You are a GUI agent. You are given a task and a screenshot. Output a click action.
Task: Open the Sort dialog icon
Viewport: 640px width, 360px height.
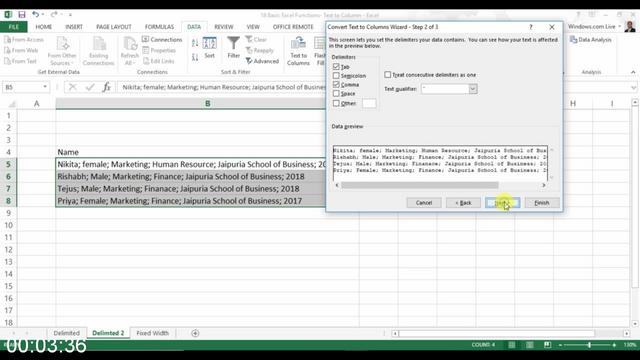click(209, 48)
